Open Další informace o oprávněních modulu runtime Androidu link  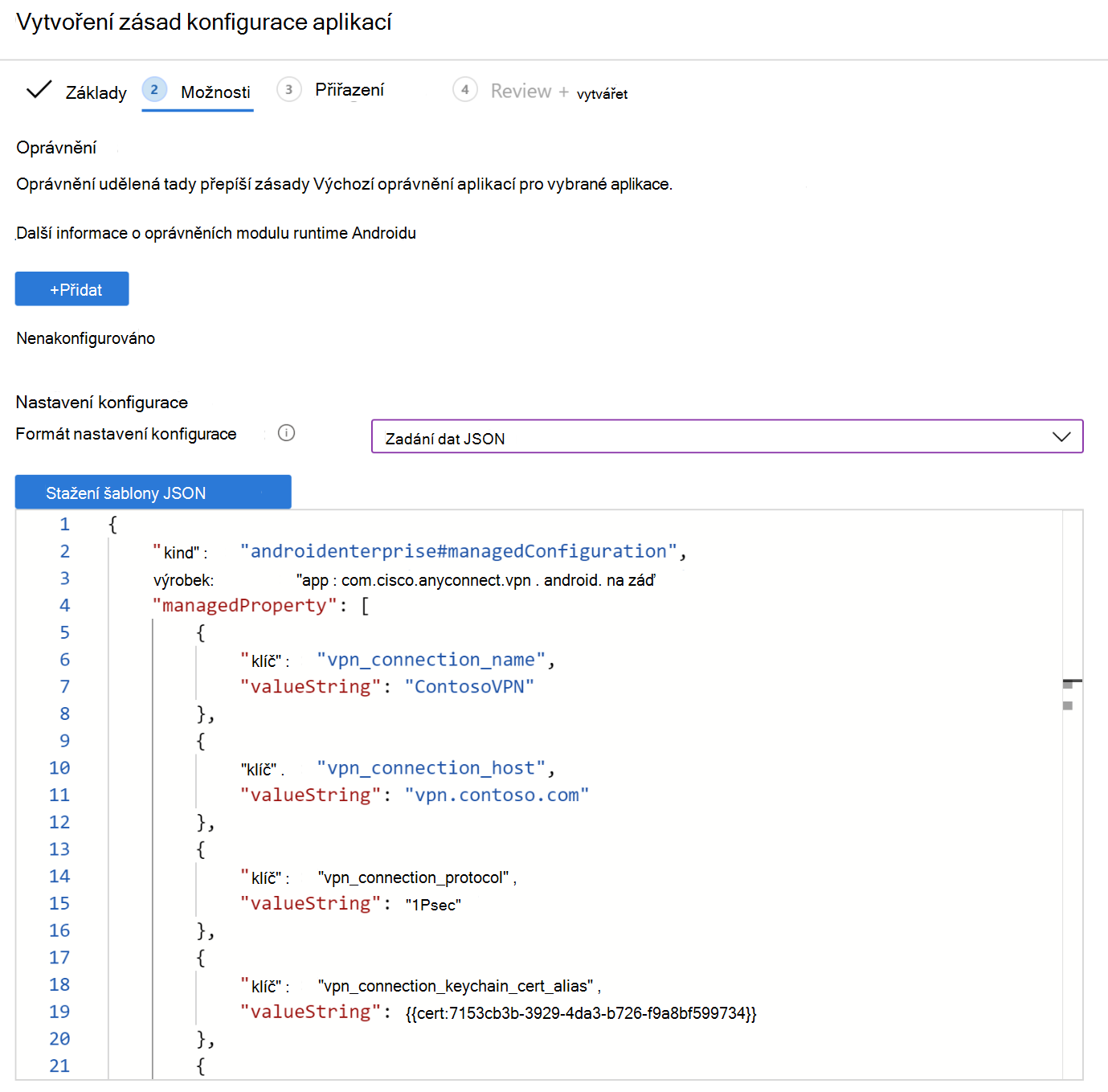(216, 233)
